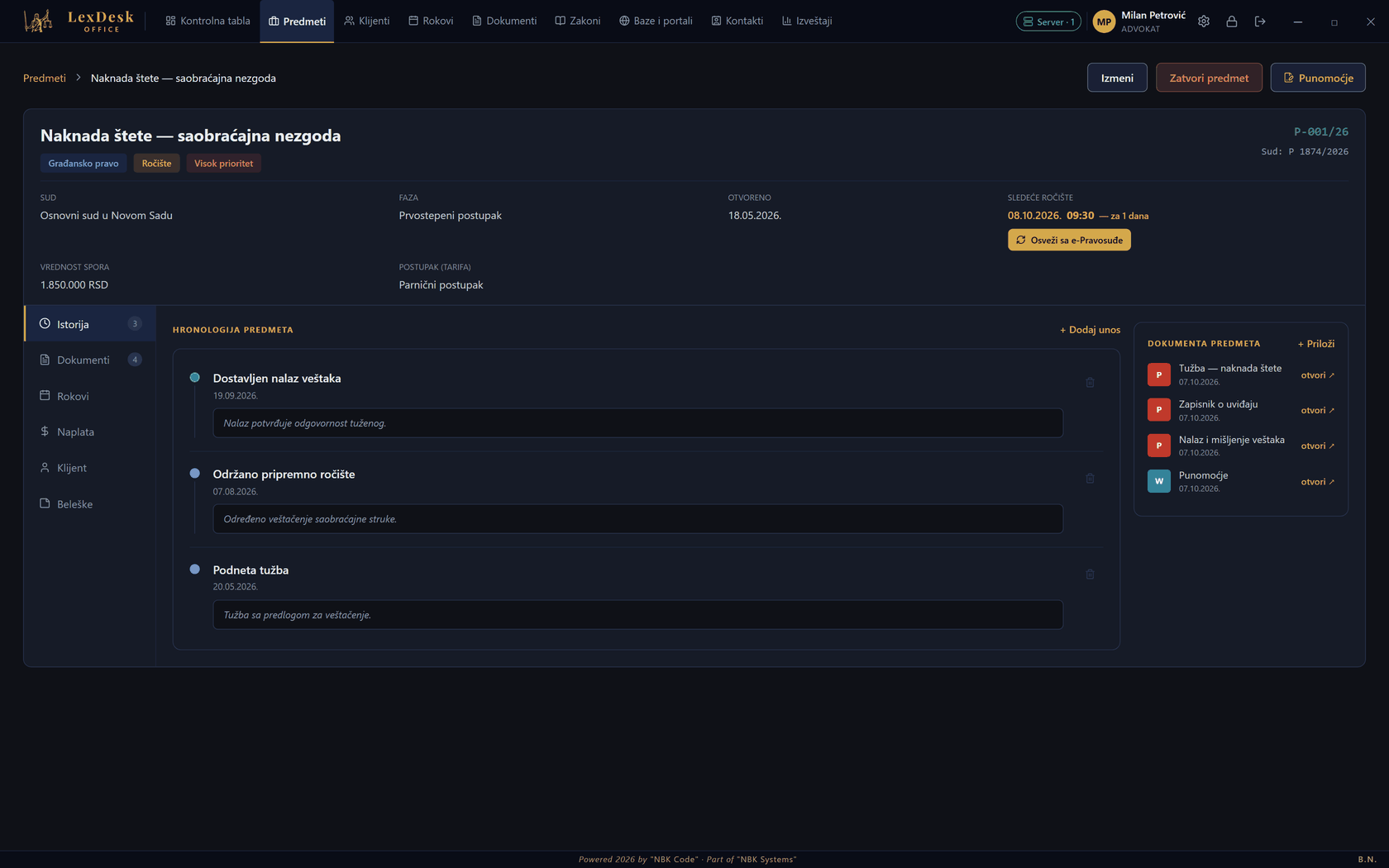Click the PDF icon of 'Tužba — naknada štete'
The height and width of the screenshot is (868, 1389).
point(1159,374)
